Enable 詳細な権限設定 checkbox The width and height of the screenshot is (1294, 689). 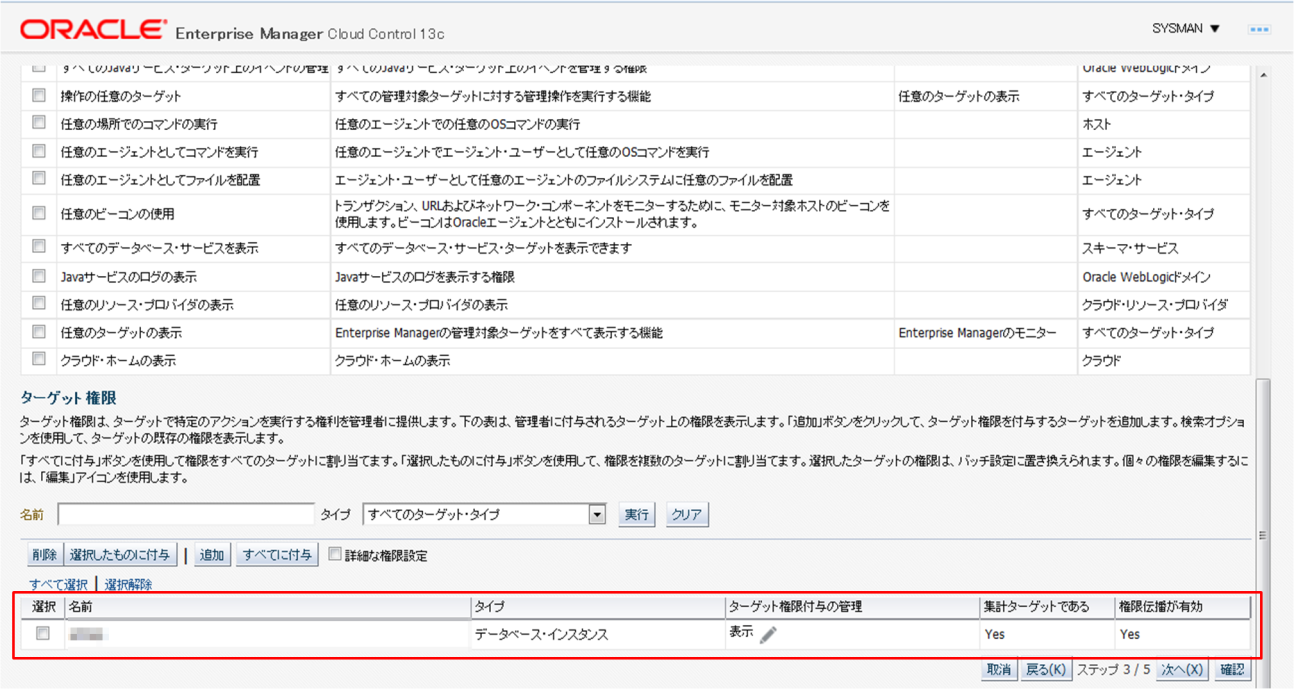tap(335, 554)
